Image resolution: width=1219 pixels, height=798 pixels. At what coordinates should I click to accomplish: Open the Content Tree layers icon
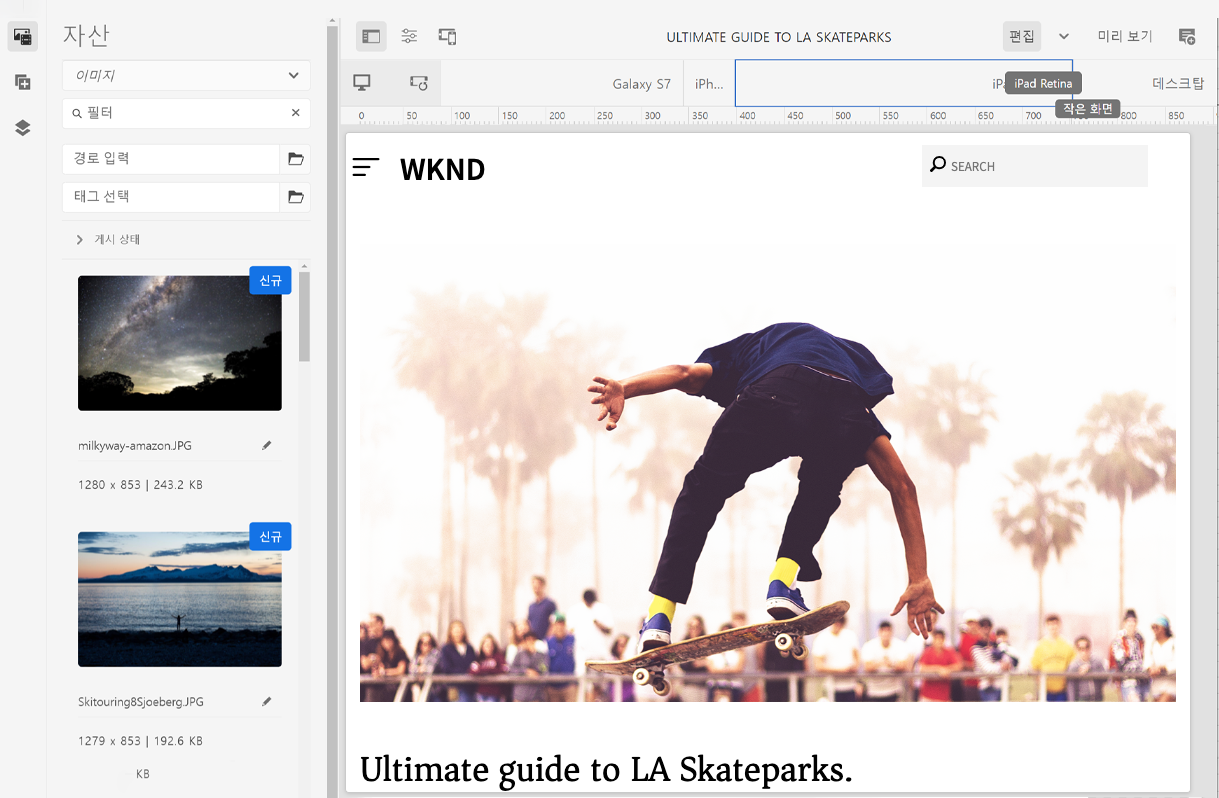click(x=22, y=128)
